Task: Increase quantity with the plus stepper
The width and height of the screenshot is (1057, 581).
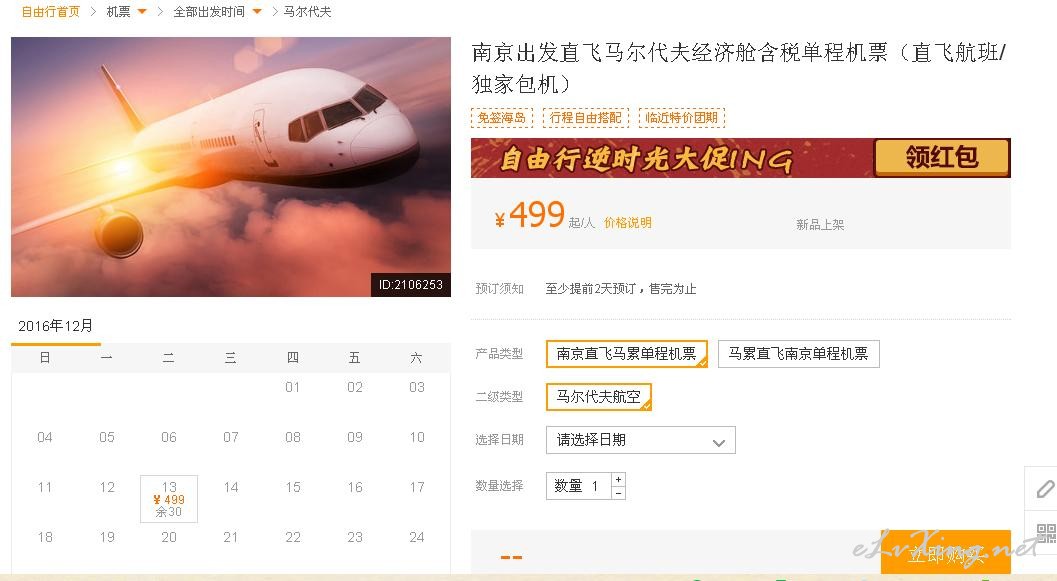Action: pos(619,479)
